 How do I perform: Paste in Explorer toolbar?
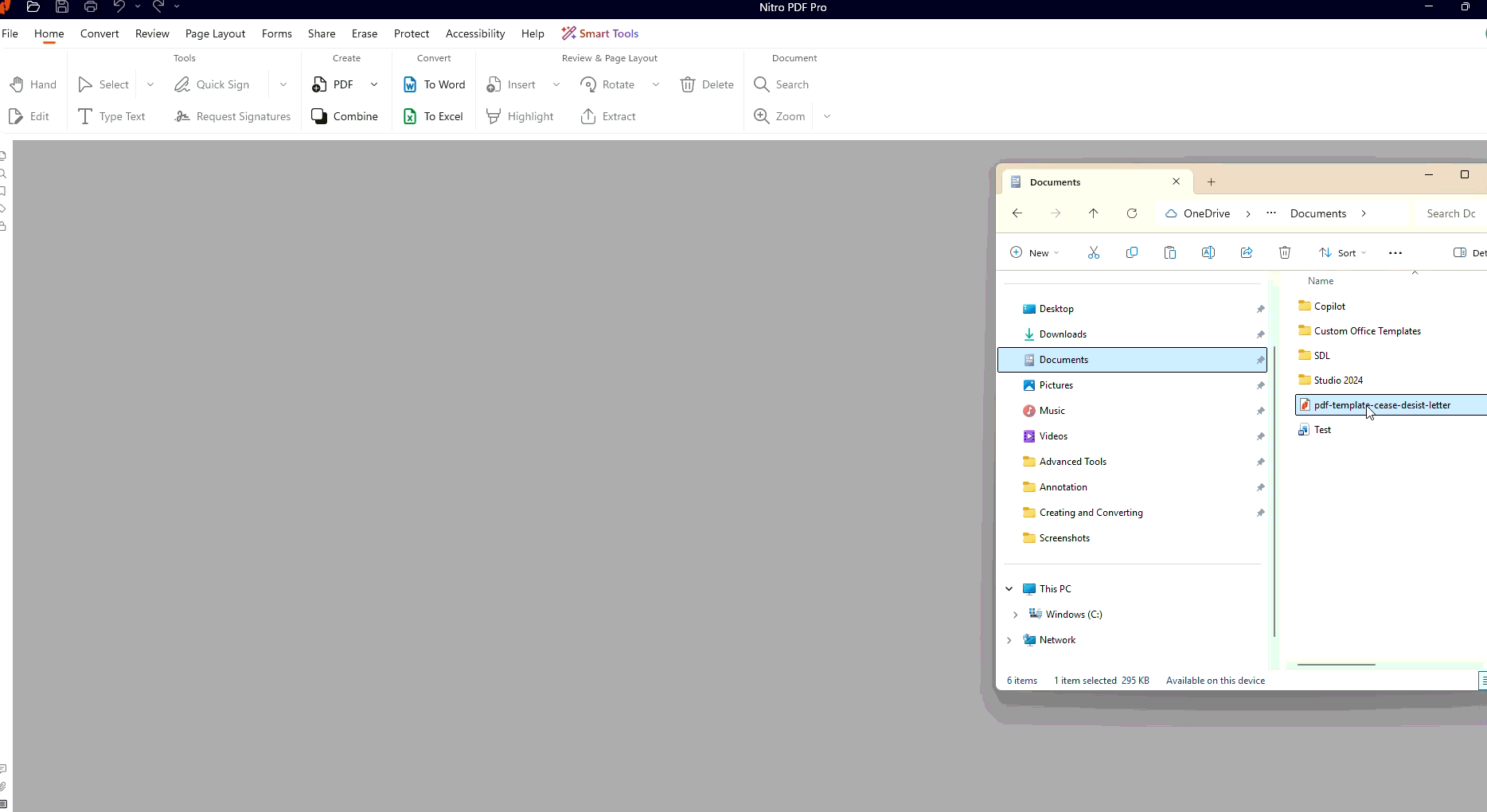1170,252
